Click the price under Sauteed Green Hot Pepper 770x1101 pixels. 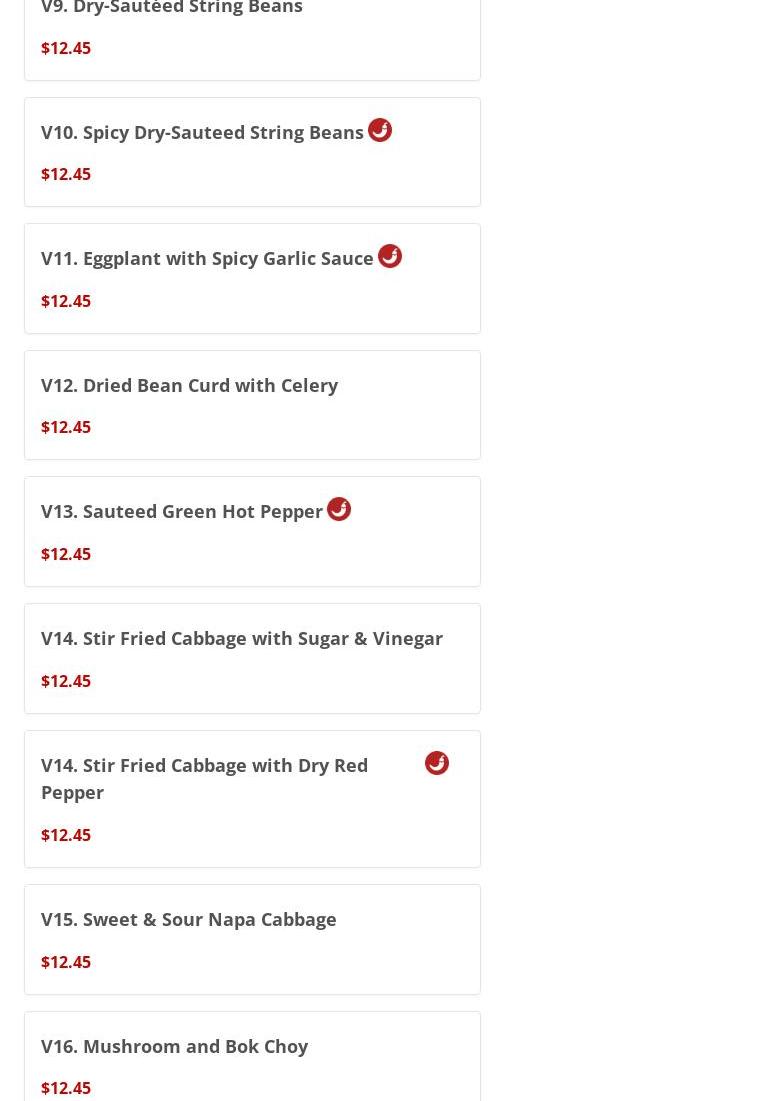(66, 554)
